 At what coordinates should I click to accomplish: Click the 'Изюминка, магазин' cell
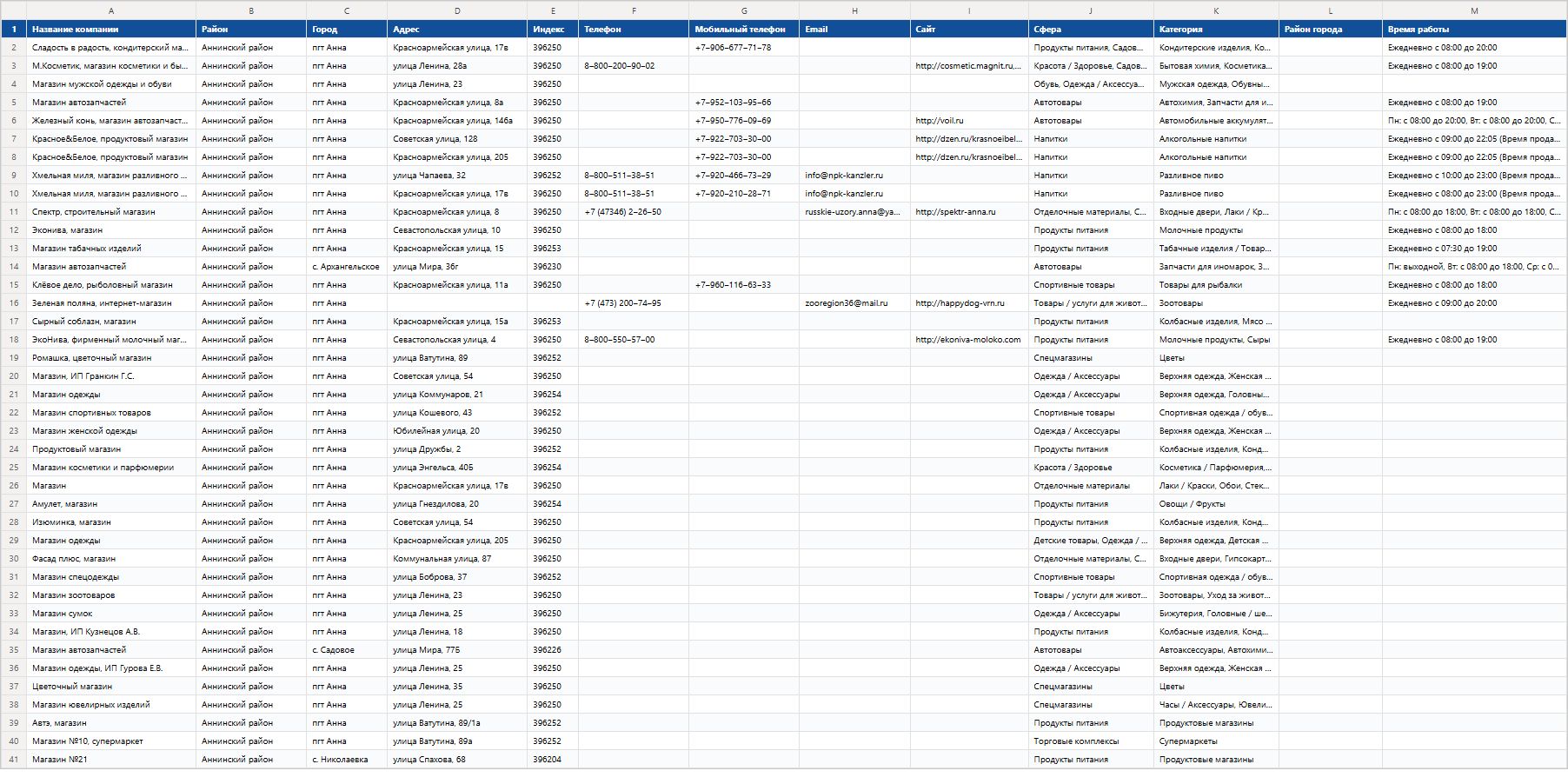pyautogui.click(x=111, y=522)
